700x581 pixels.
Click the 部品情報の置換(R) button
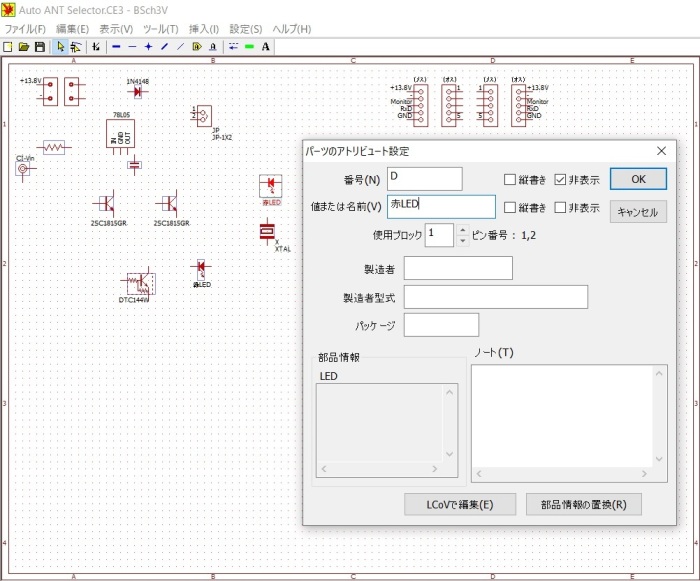coord(583,504)
